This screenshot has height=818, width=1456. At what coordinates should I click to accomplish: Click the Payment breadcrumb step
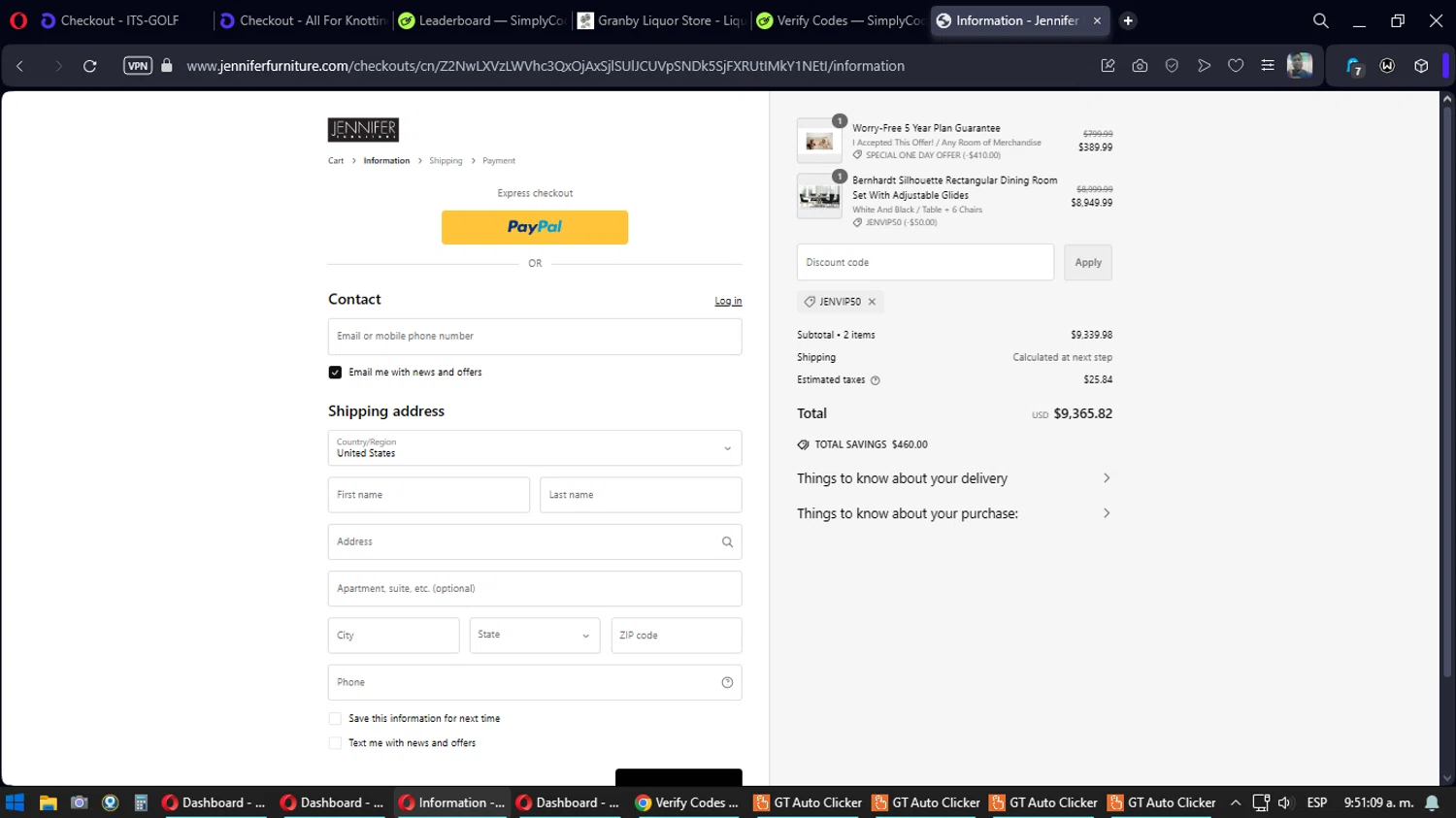(499, 161)
